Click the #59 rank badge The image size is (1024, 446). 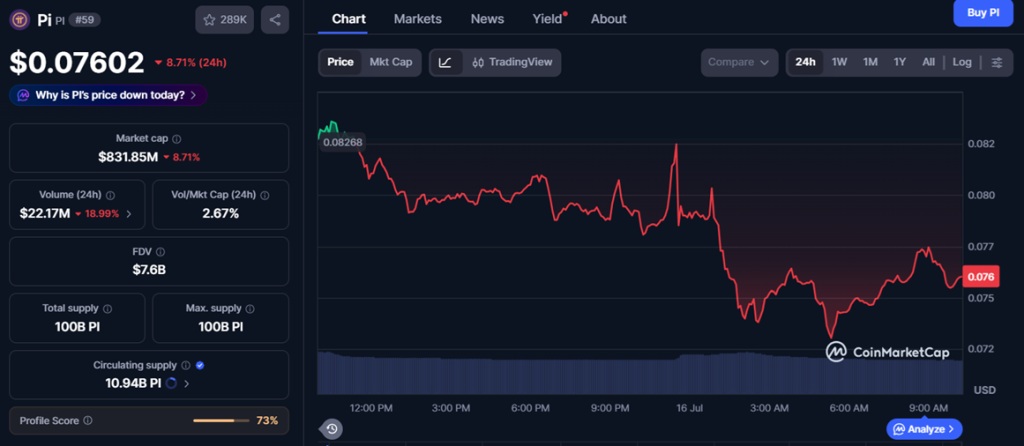point(84,20)
